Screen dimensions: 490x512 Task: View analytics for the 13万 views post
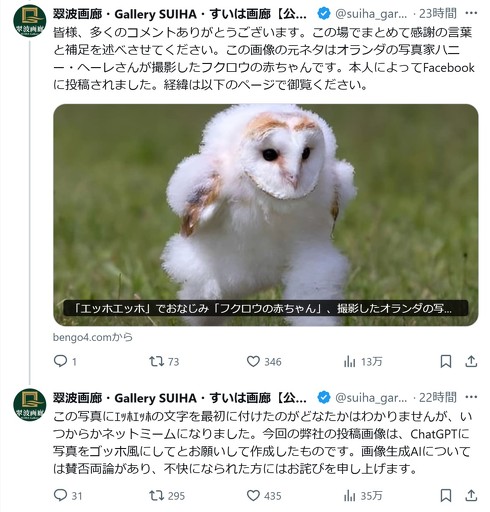point(362,361)
